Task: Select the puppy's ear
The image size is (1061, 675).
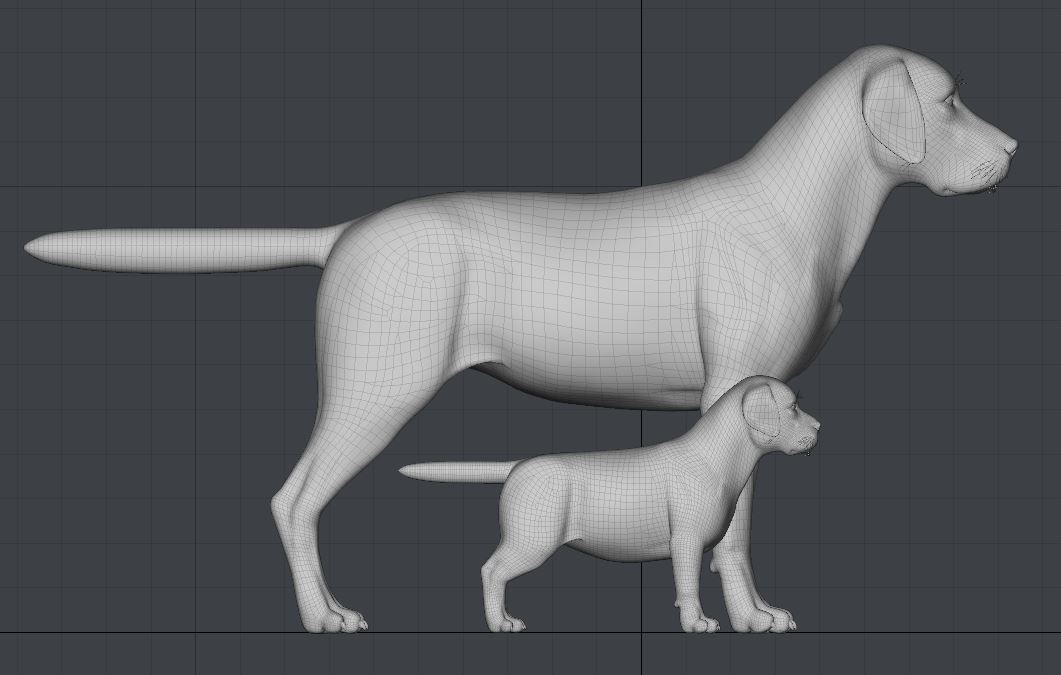Action: [x=761, y=411]
